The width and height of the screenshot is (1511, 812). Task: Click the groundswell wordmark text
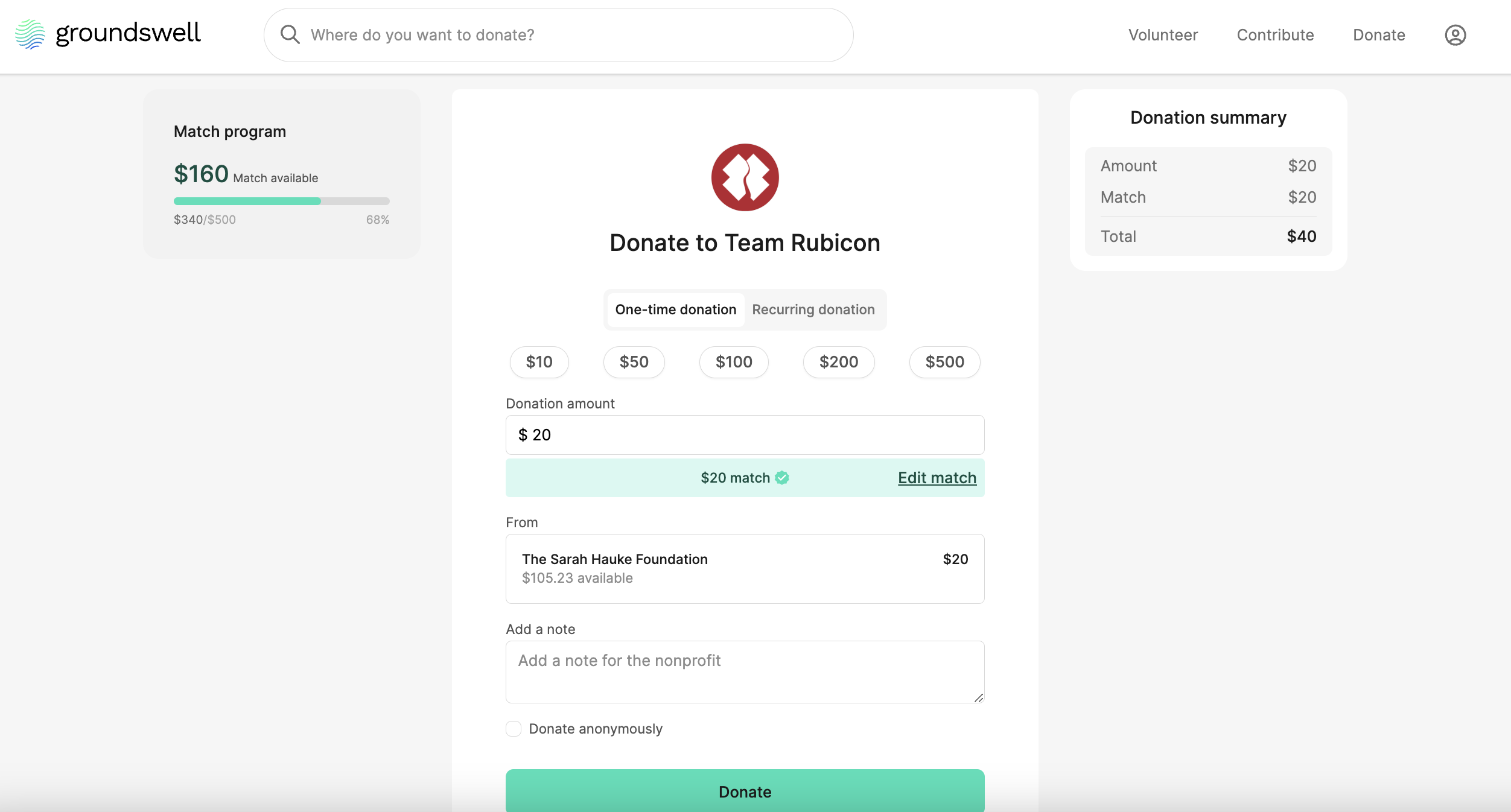tap(128, 33)
